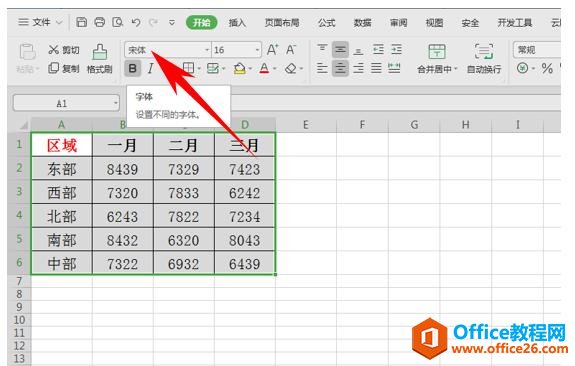Screen dimensions: 575x366
Task: Click the select-all corner triangle
Action: (23, 125)
